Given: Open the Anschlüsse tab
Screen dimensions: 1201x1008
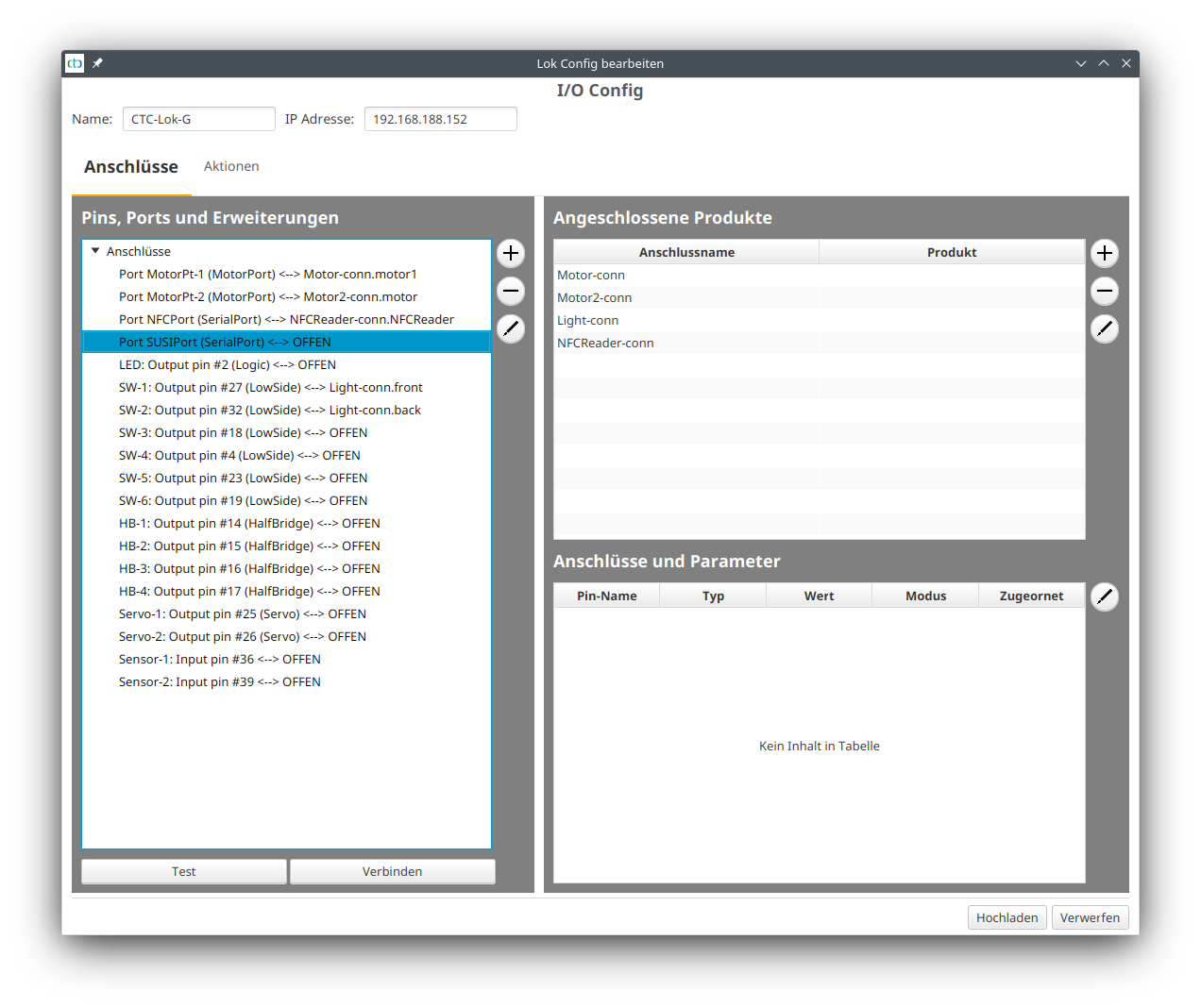Looking at the screenshot, I should (131, 167).
